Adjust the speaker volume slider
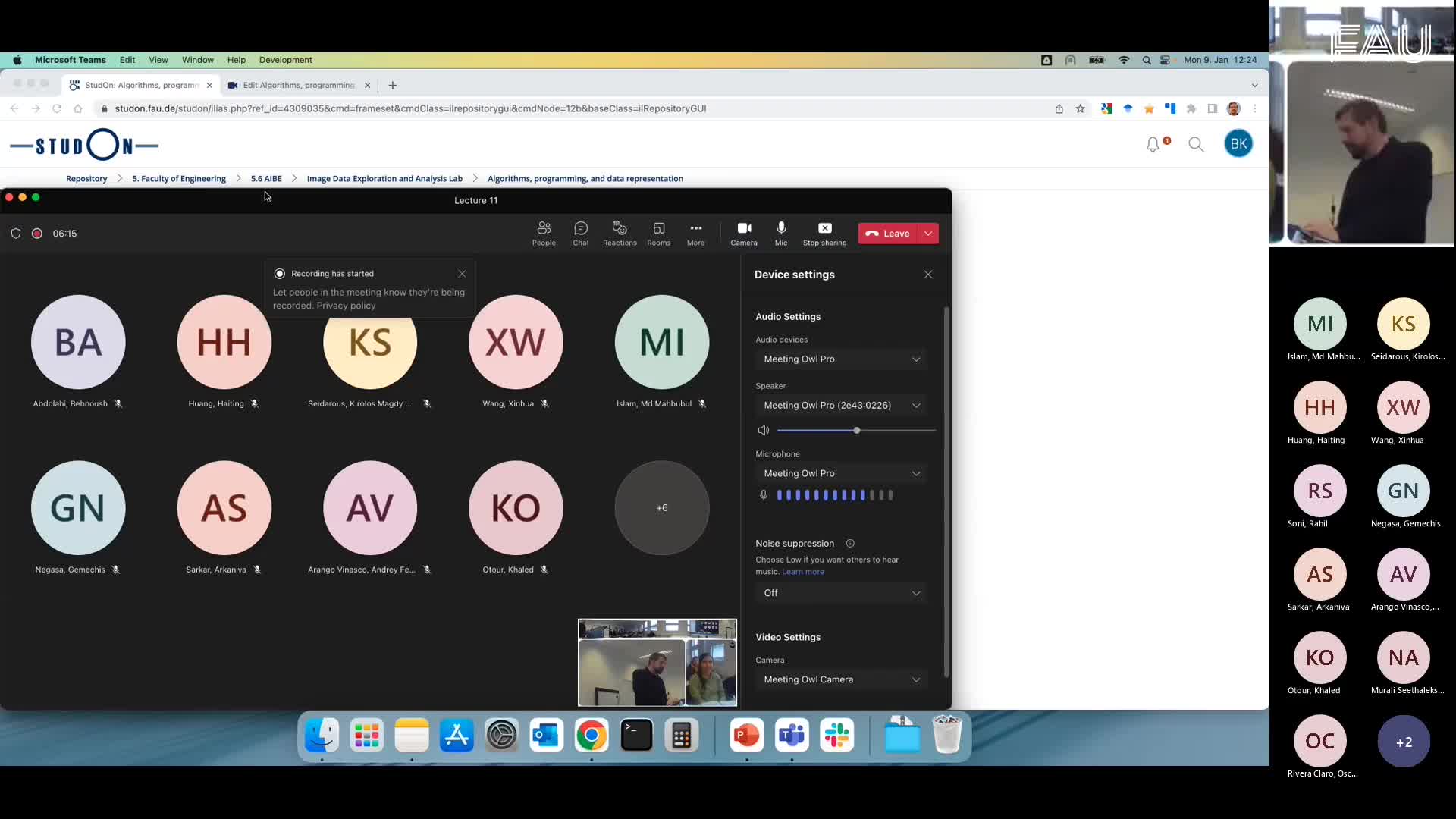This screenshot has height=819, width=1456. (x=855, y=430)
